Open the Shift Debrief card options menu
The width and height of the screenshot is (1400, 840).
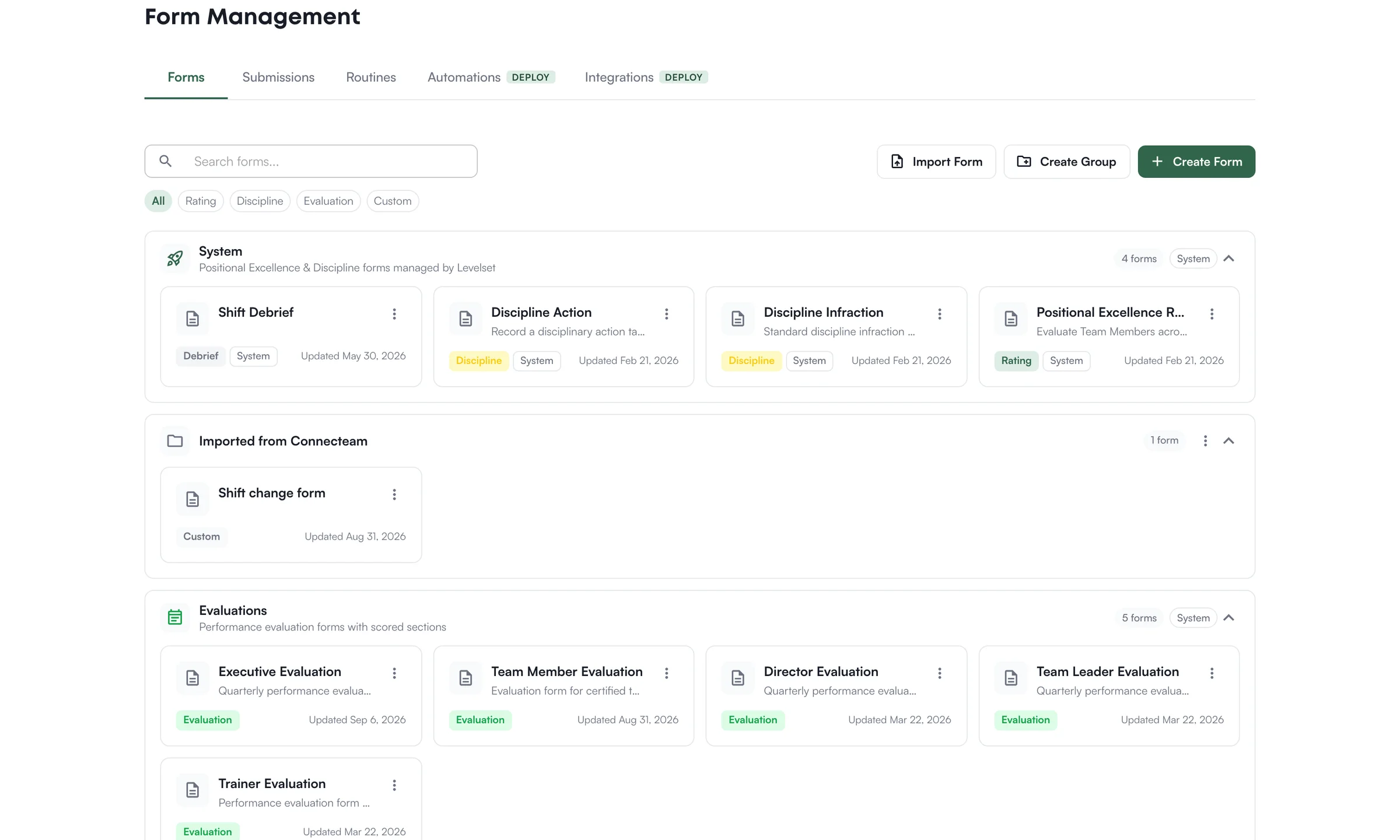[x=394, y=314]
